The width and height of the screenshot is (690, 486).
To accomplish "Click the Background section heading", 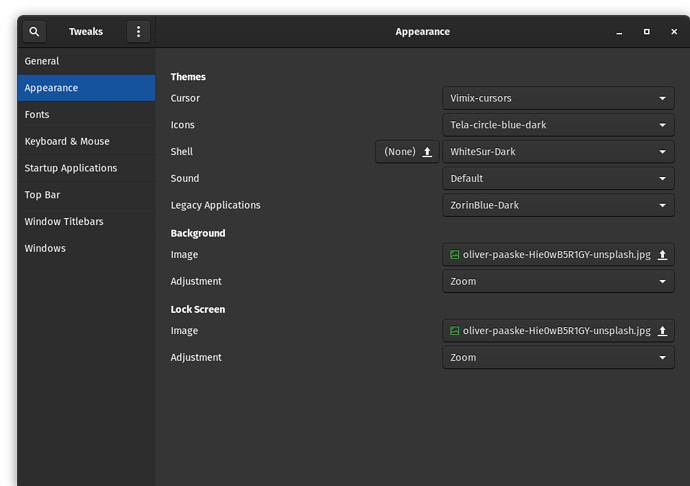I will click(198, 233).
